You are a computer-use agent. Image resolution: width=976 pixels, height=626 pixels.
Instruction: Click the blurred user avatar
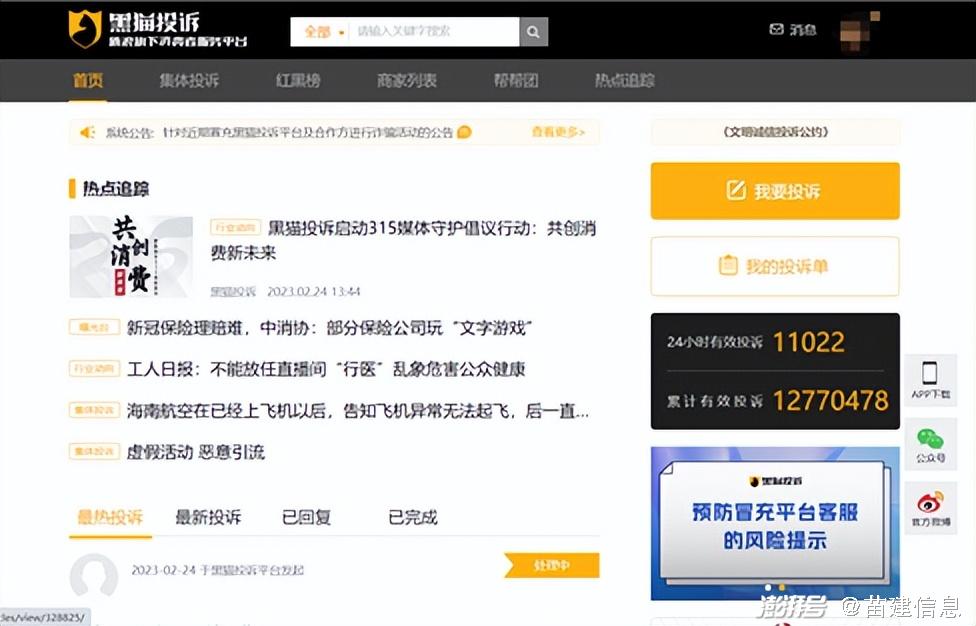point(859,31)
